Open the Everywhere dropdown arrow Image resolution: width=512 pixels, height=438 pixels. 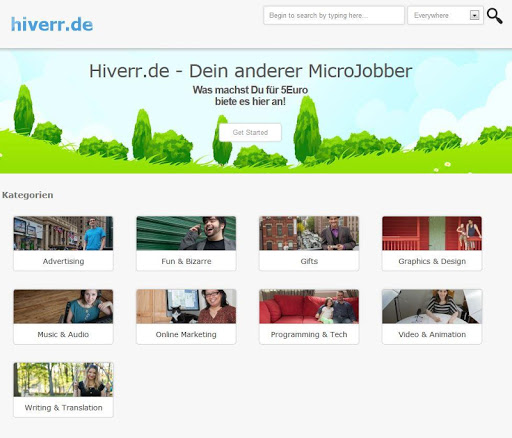coord(474,15)
